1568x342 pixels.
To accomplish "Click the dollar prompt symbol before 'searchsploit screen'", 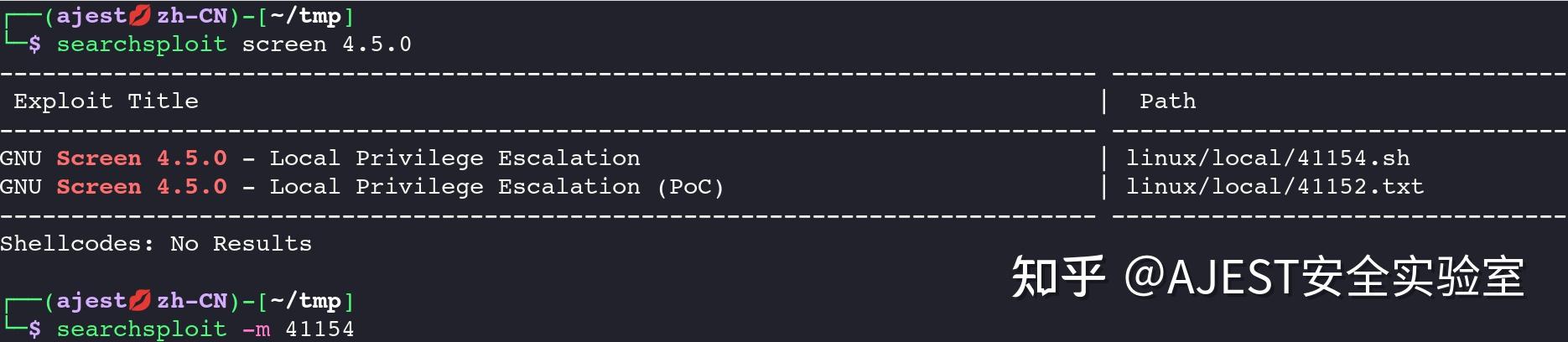I will coord(34,44).
